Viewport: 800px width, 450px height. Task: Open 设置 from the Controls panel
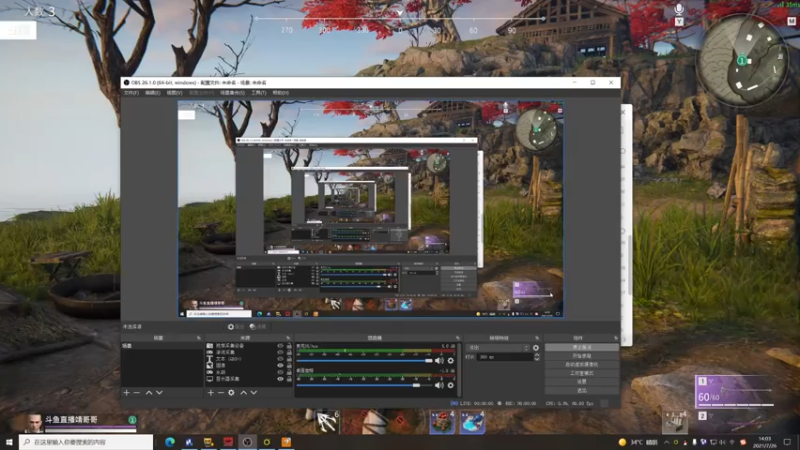pos(582,382)
